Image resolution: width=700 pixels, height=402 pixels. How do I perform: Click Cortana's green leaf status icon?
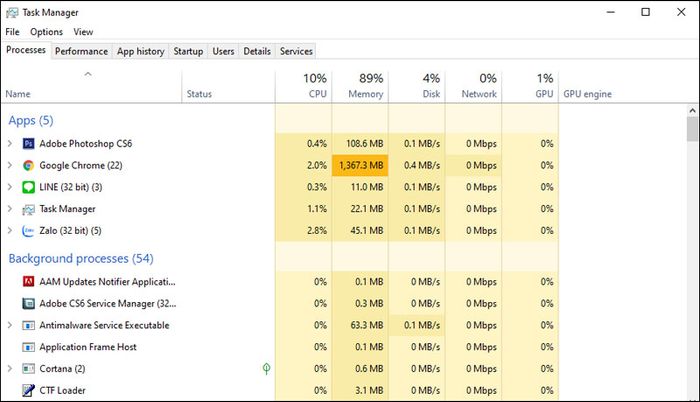267,368
